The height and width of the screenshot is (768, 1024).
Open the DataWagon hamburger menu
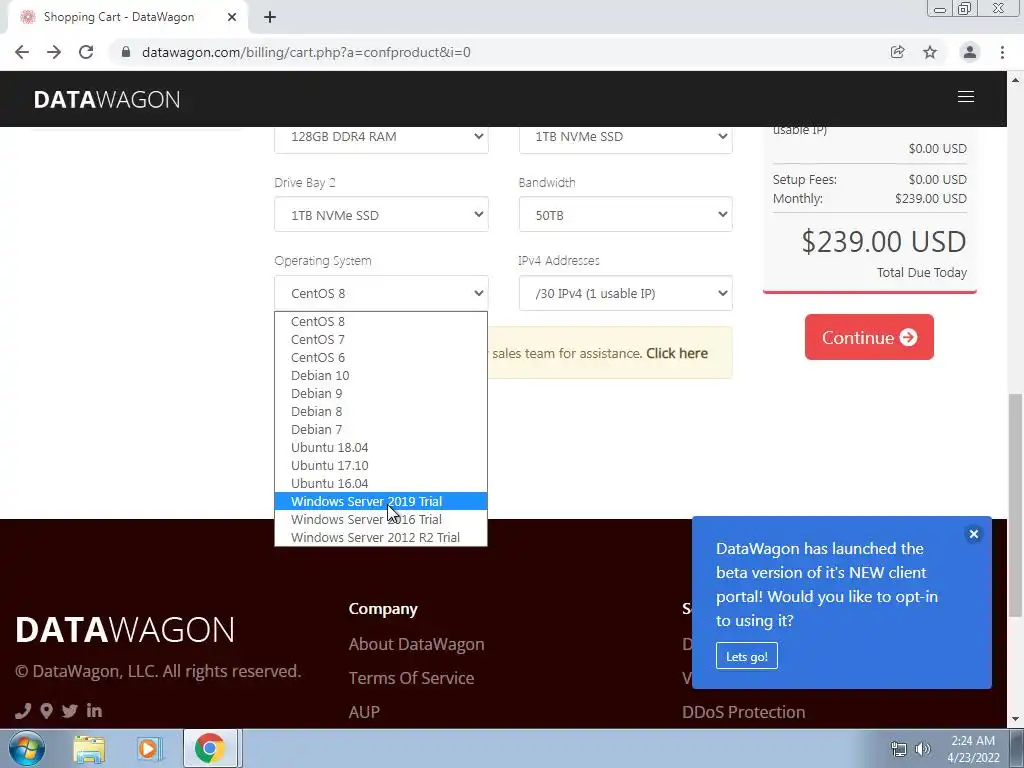pos(965,97)
